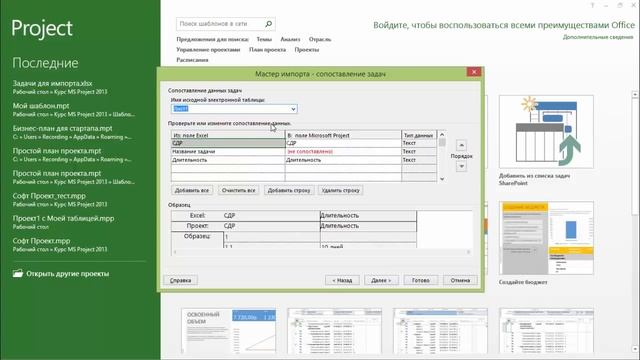Click the В: поле Microsoft Project column header
Image resolution: width=640 pixels, height=360 pixels.
343,135
